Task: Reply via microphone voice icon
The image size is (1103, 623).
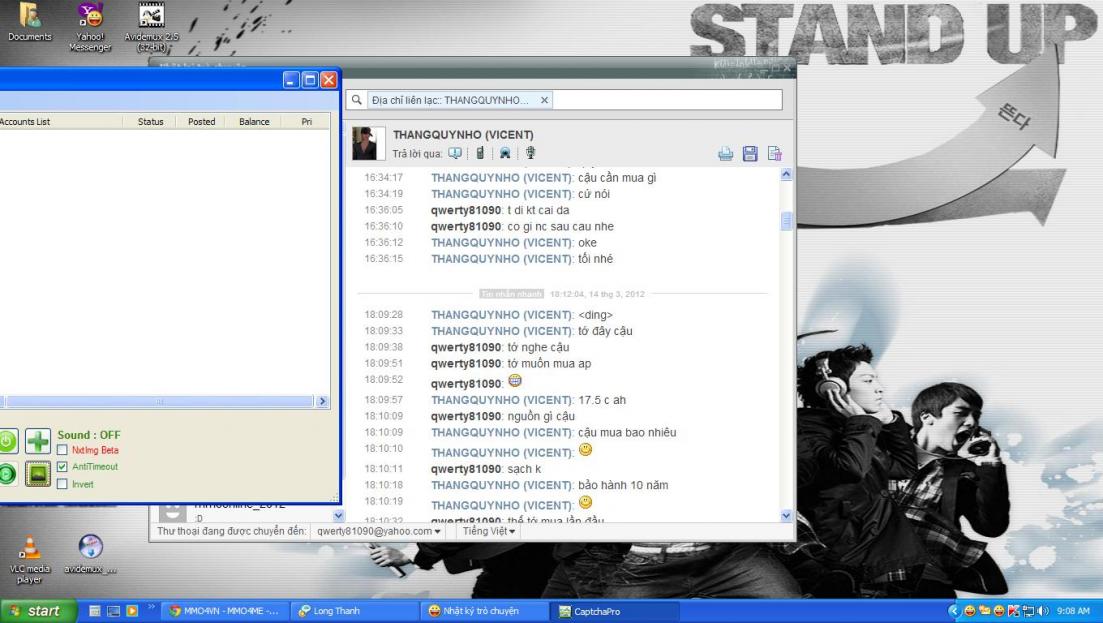Action: tap(530, 153)
